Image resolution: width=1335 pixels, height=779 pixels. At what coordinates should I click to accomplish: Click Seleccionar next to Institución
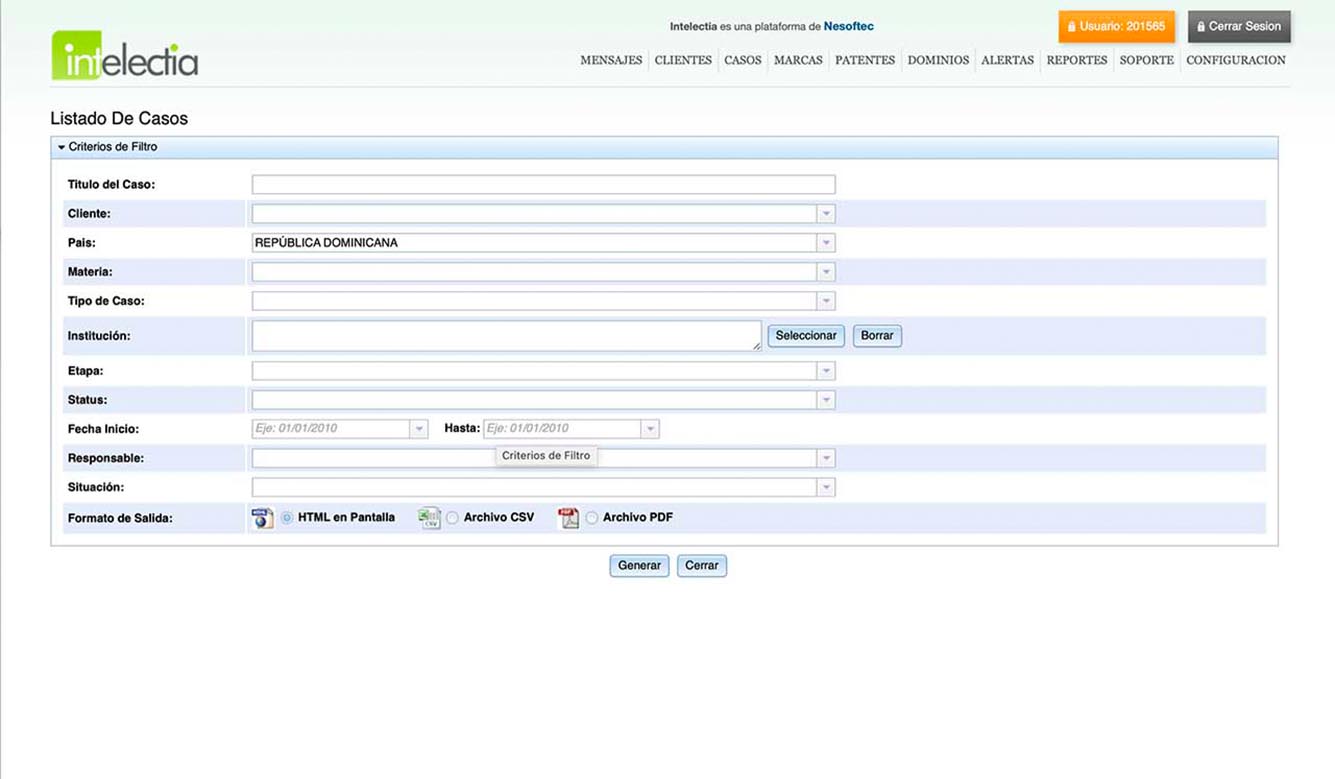[805, 336]
